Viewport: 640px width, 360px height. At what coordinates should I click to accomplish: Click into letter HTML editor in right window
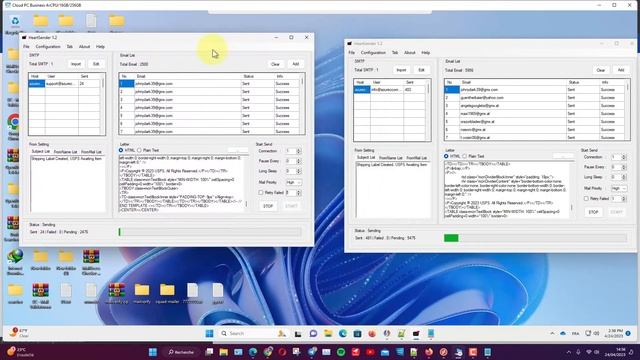tap(507, 189)
